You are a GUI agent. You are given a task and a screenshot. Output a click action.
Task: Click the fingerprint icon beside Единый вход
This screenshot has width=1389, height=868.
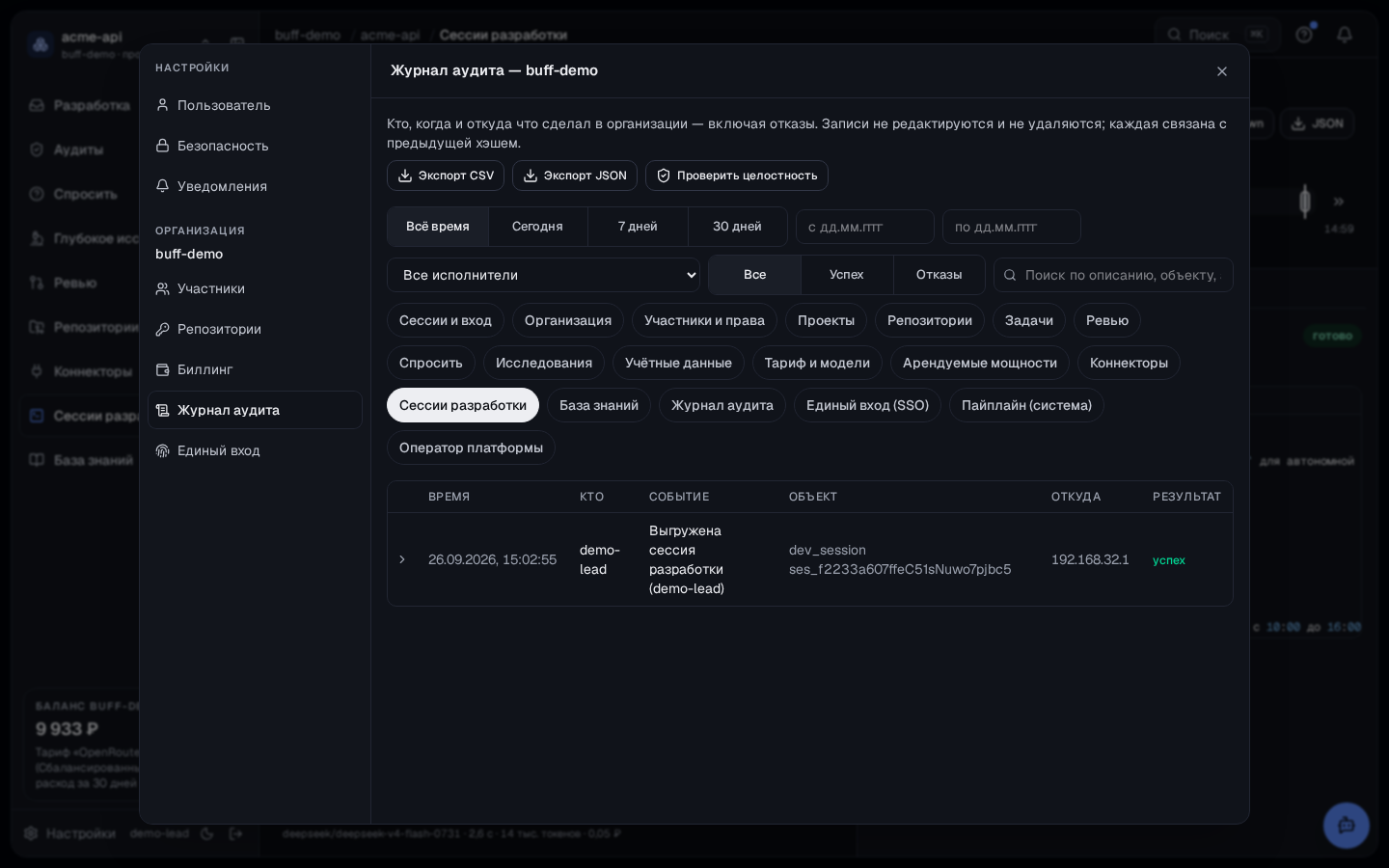click(x=163, y=450)
